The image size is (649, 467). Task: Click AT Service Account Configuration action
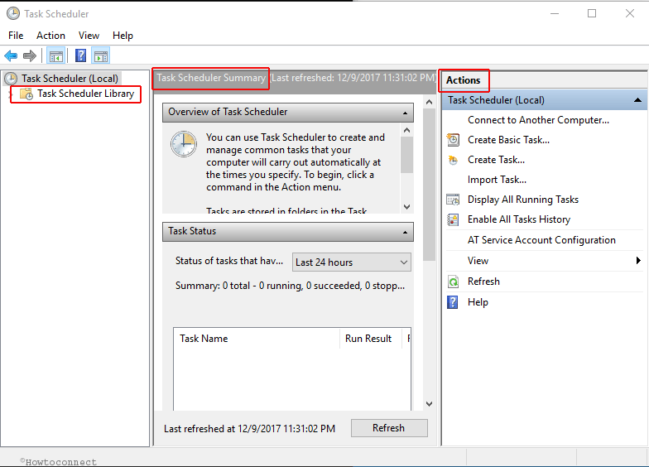pyautogui.click(x=541, y=240)
